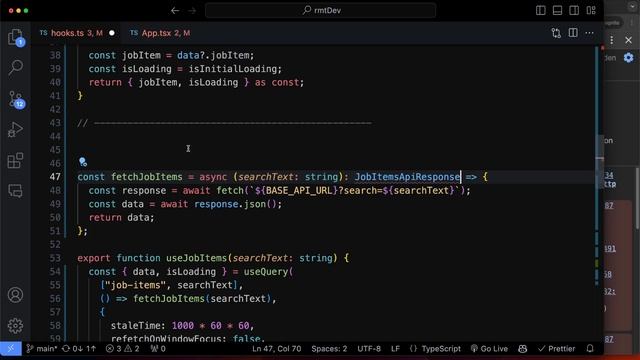Start Go Live server
The width and height of the screenshot is (640, 360).
pos(489,349)
